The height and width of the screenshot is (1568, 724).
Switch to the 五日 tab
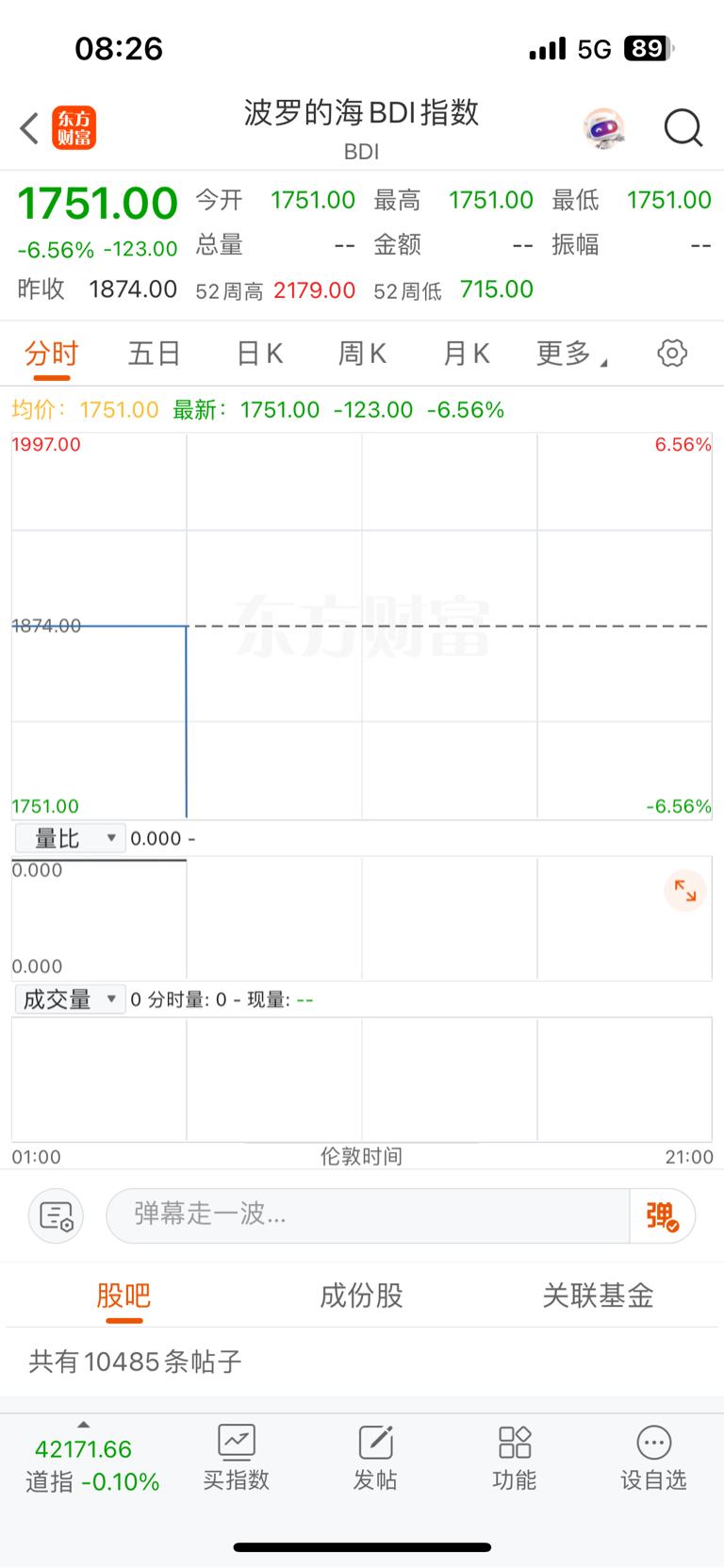pos(155,354)
